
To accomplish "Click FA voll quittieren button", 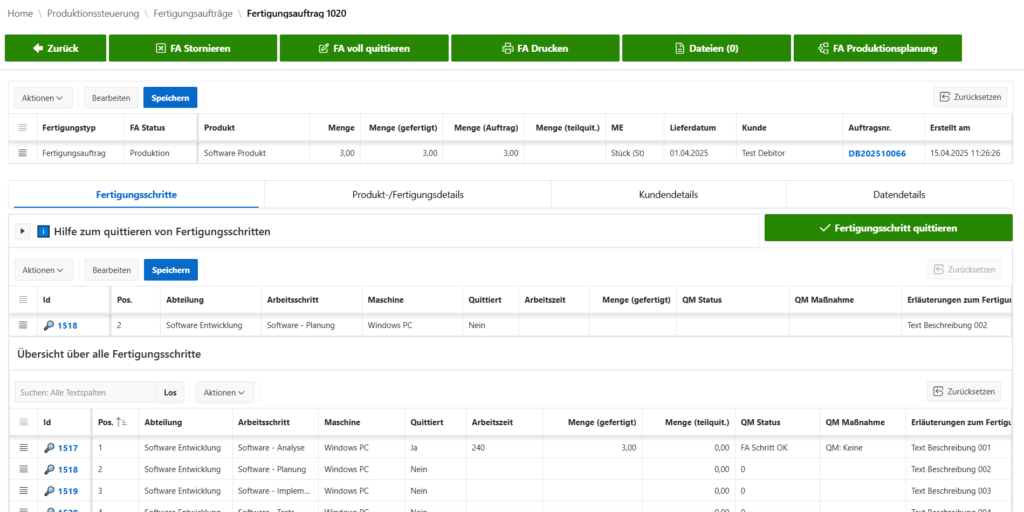I will [x=364, y=48].
